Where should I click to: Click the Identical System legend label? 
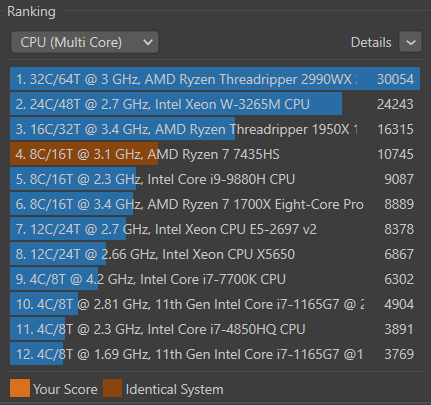click(174, 390)
